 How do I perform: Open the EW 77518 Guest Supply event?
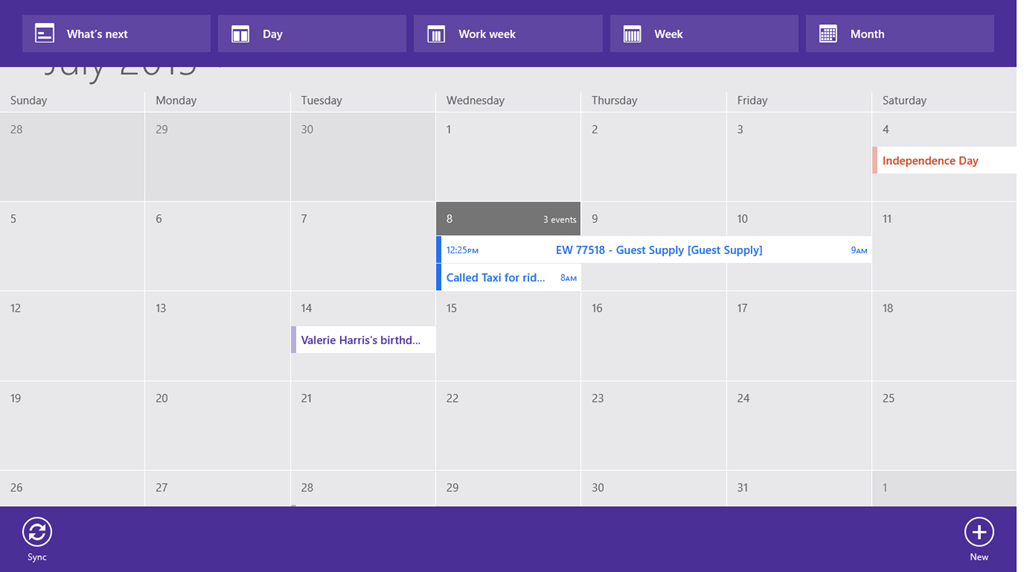[658, 250]
